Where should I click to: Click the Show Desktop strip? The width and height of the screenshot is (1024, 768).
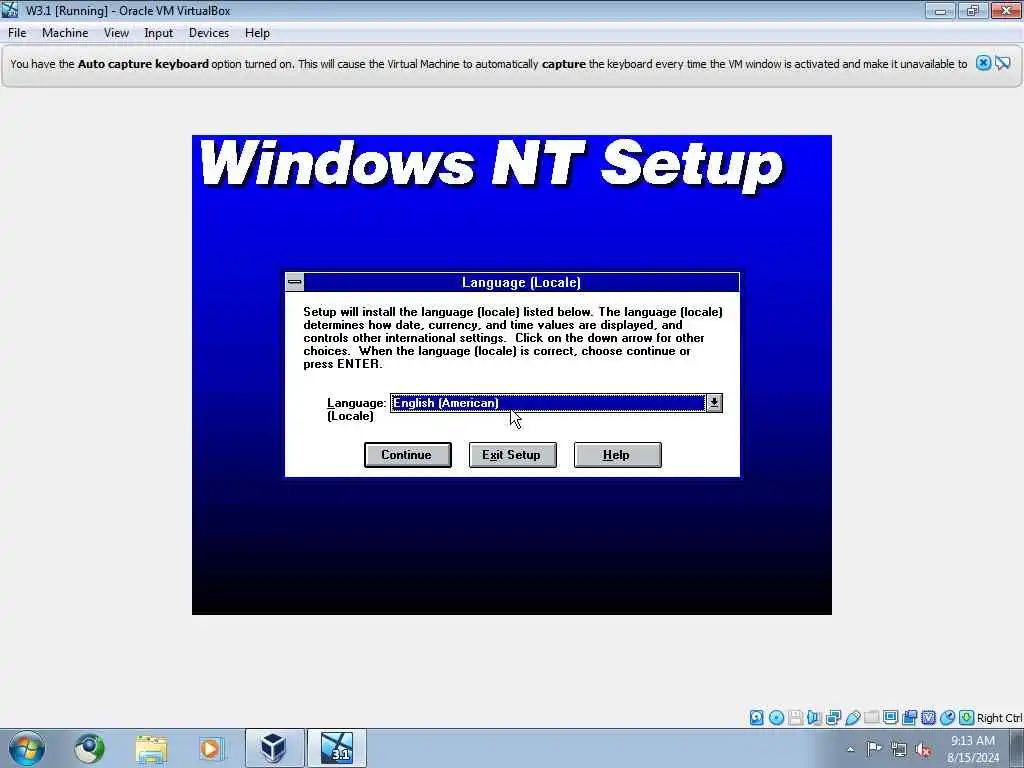coord(1017,748)
